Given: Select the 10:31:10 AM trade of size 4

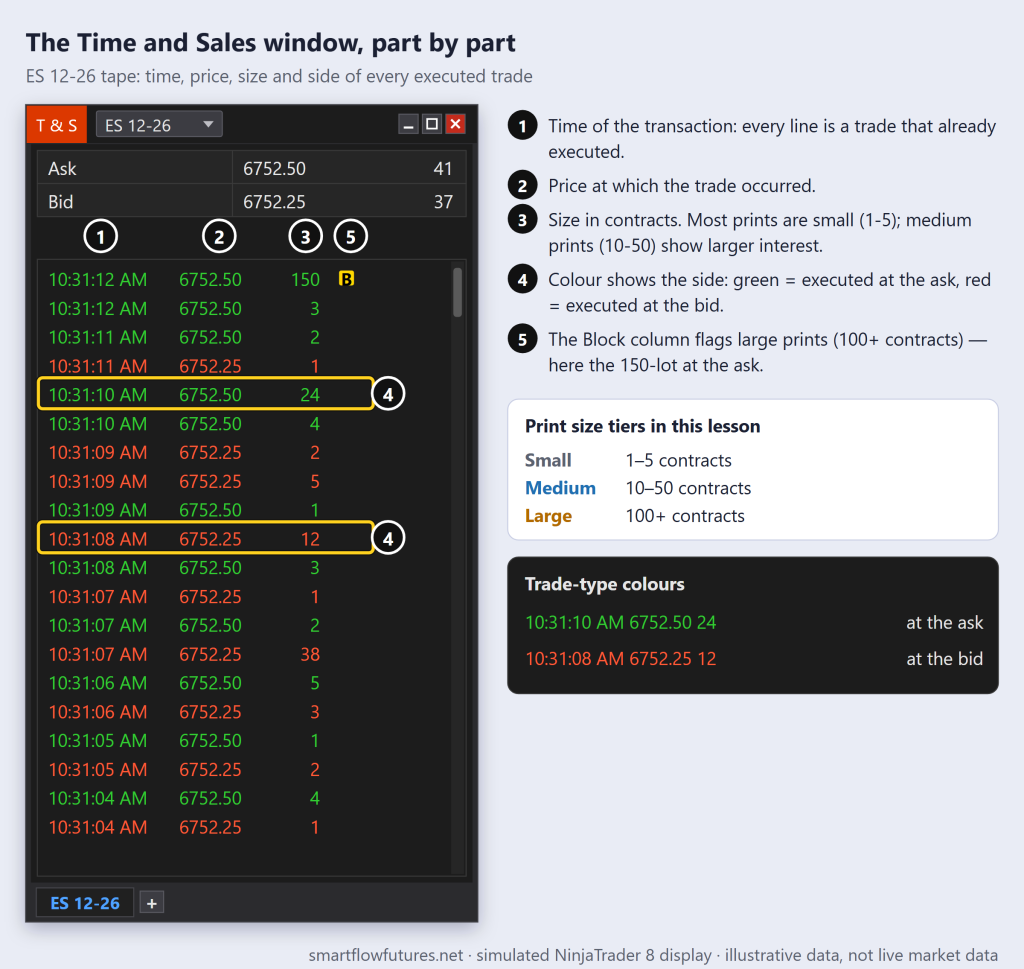Looking at the screenshot, I should click(x=244, y=424).
